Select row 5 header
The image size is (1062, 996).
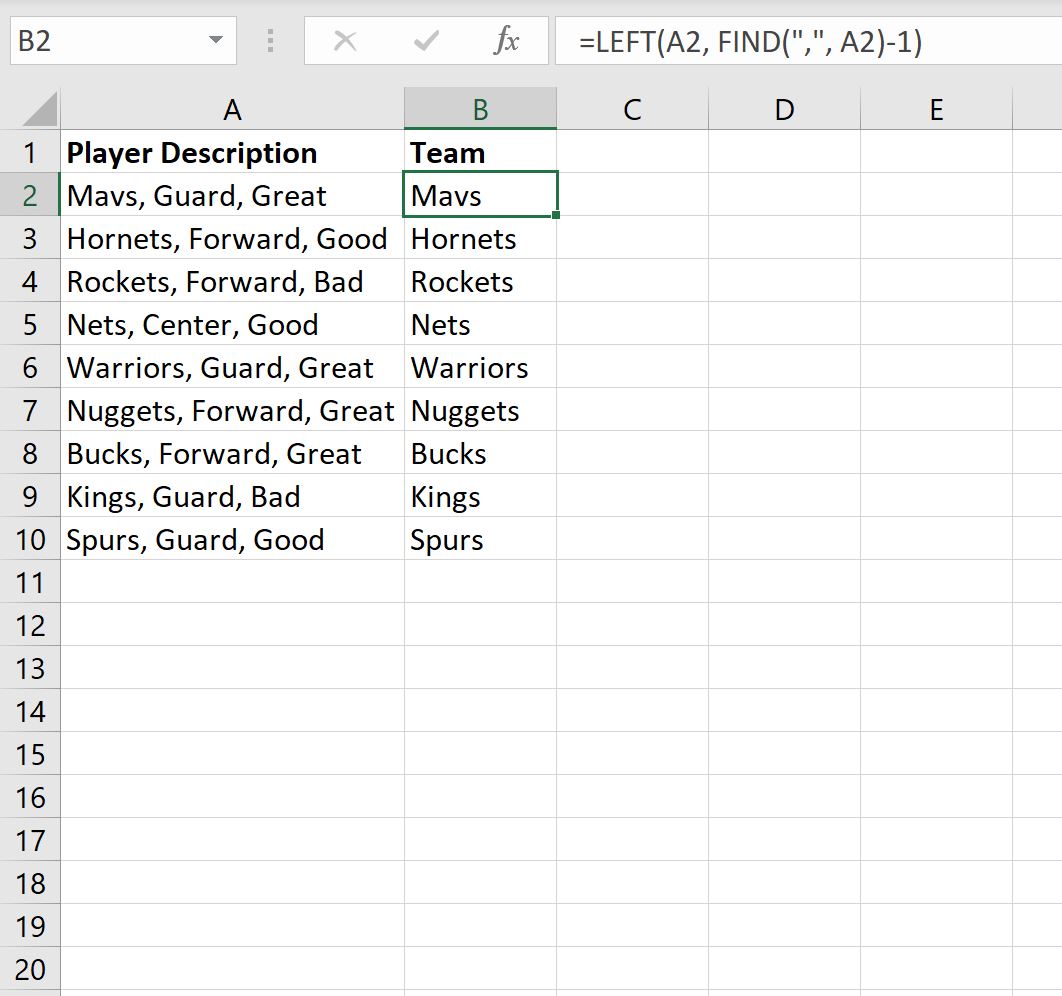(x=30, y=324)
